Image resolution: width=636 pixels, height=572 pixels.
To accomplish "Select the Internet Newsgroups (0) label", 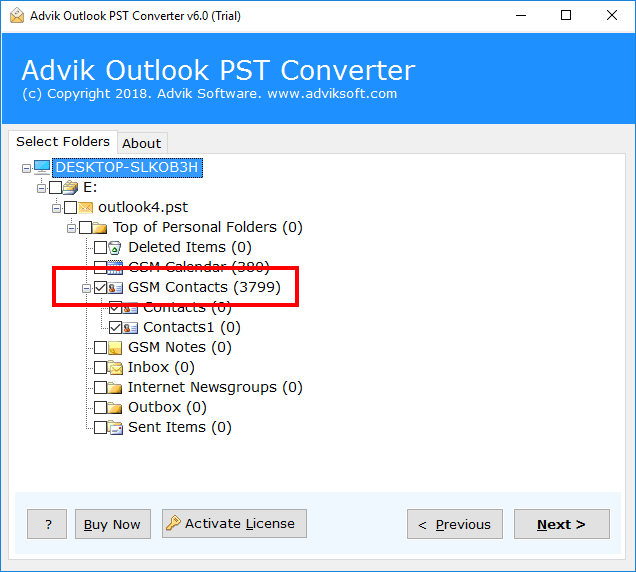I will [x=215, y=387].
